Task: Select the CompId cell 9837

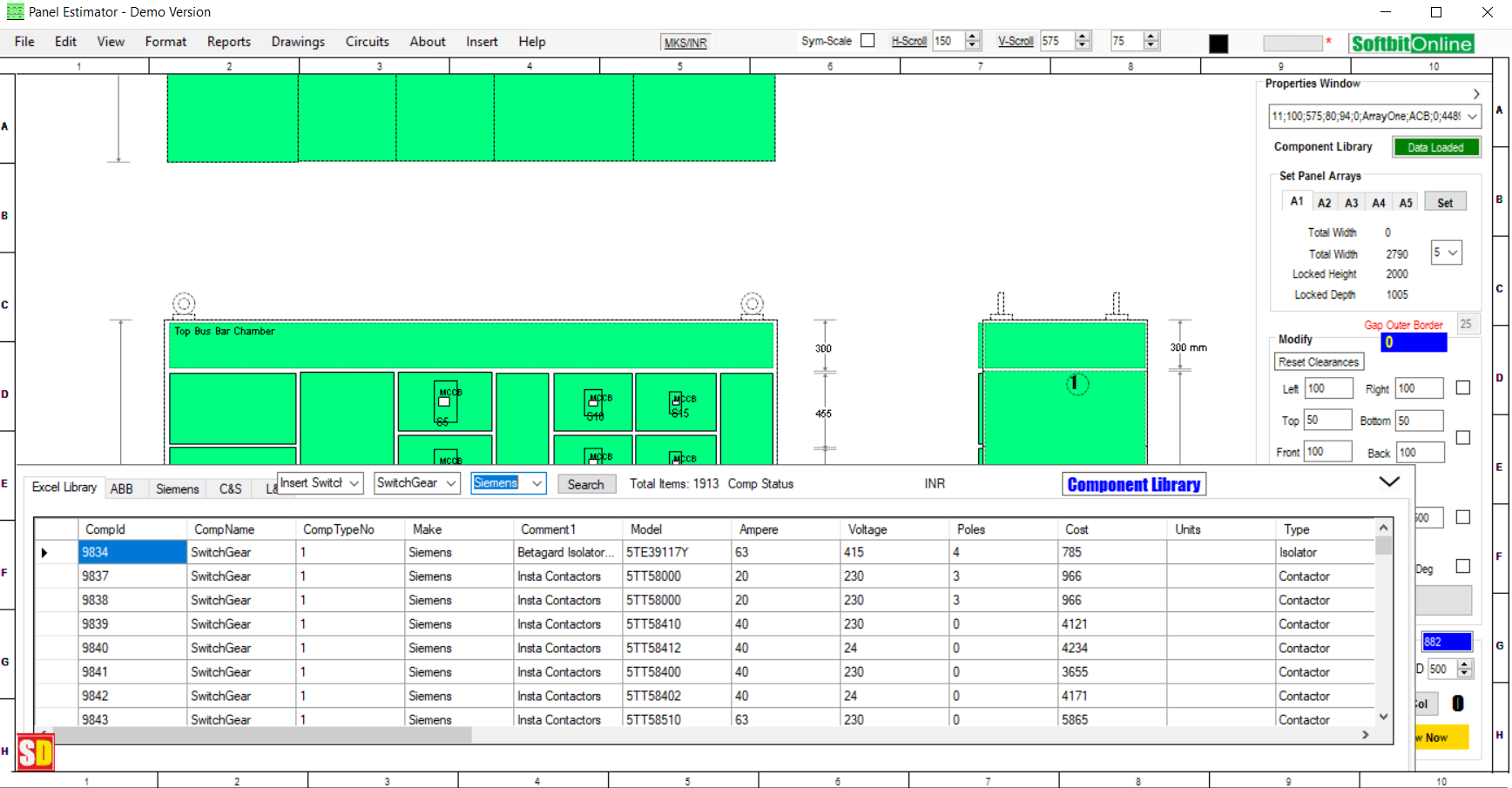Action: [132, 576]
